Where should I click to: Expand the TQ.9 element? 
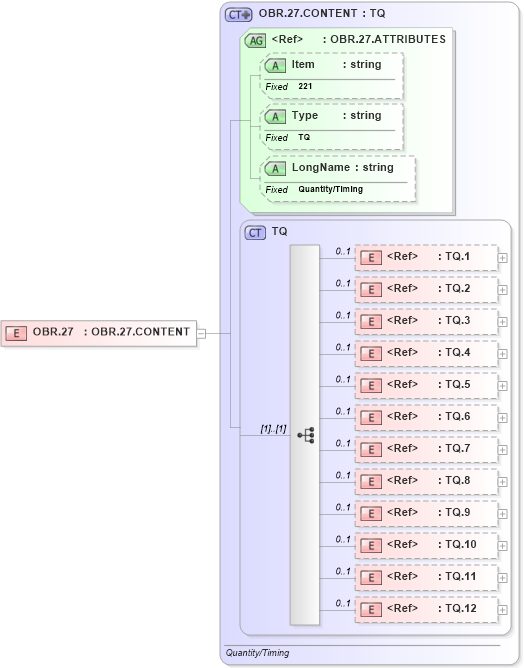coord(503,514)
